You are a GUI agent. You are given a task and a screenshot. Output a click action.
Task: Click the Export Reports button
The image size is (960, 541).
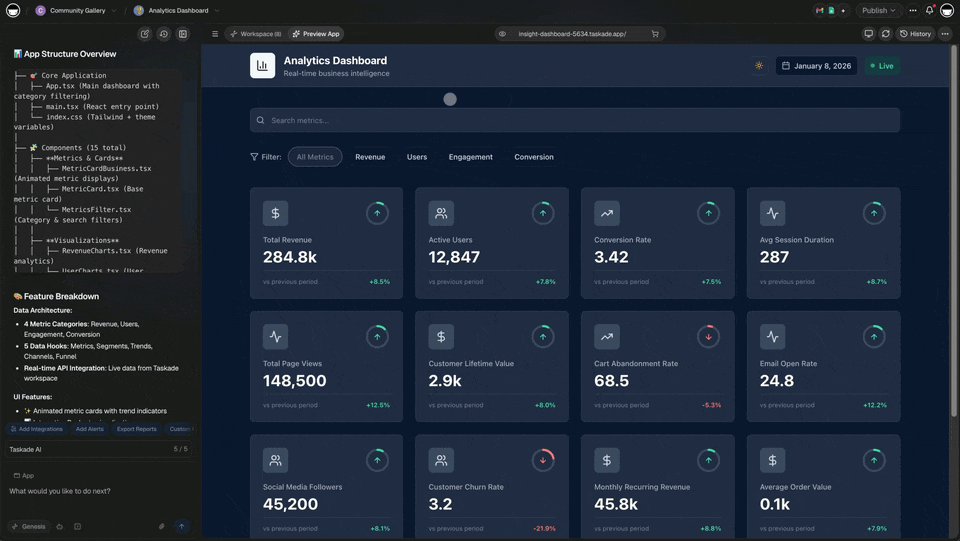pyautogui.click(x=136, y=429)
